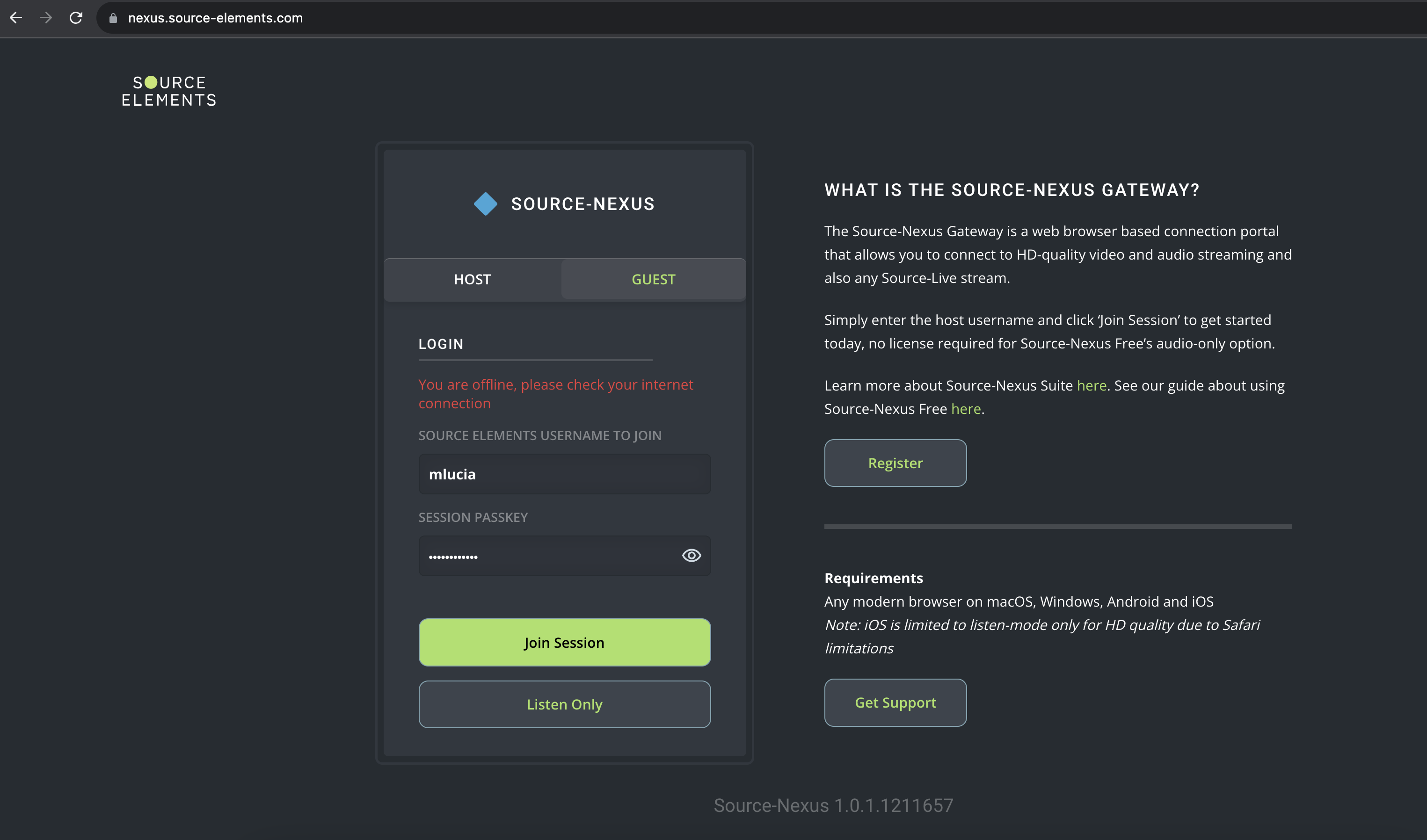Open the Source-Nexus Suite 'here' link
The width and height of the screenshot is (1427, 840).
[1091, 385]
